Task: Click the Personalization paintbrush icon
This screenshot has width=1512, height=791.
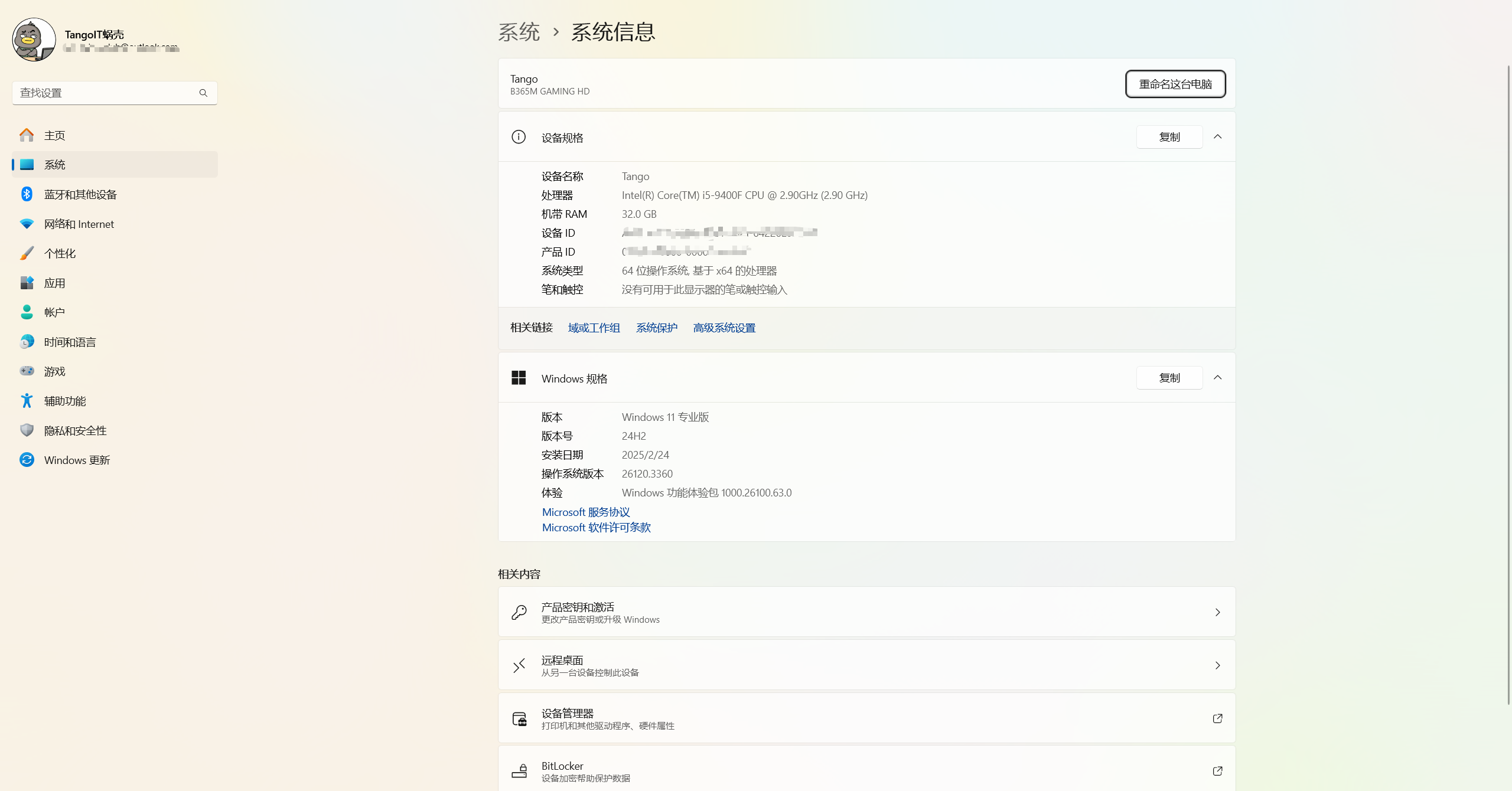Action: point(27,253)
